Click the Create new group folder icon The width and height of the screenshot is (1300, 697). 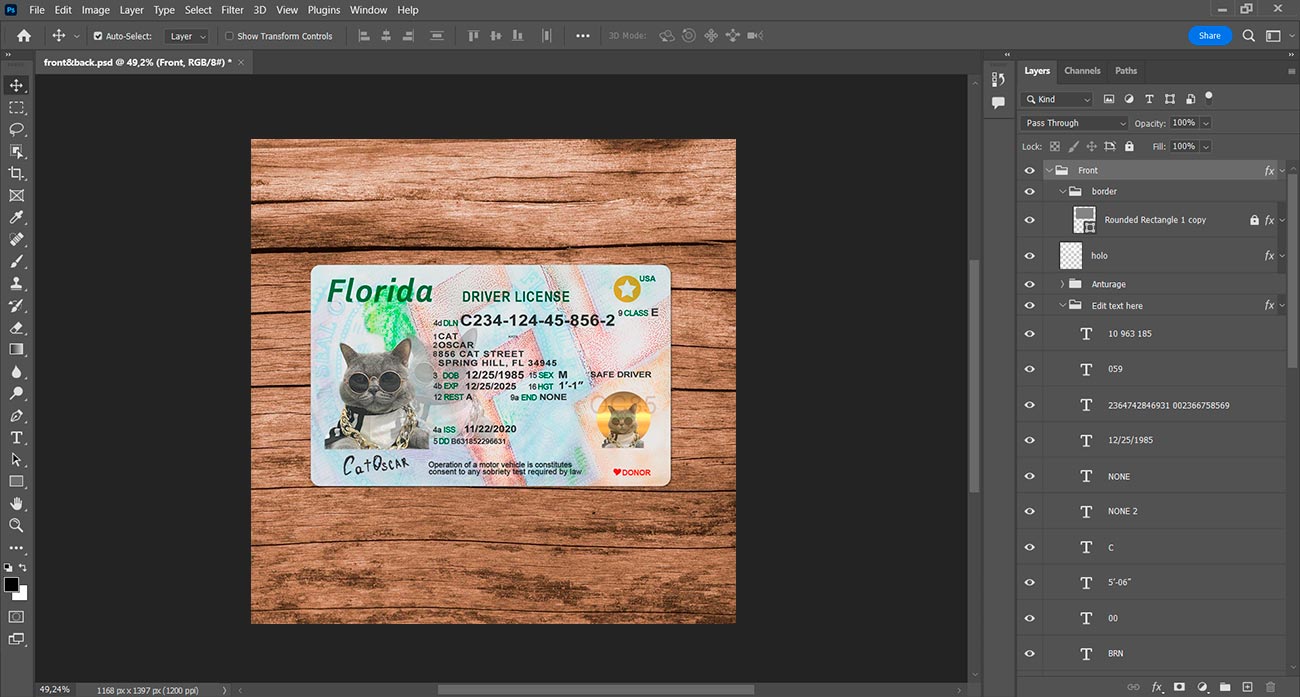[x=1224, y=687]
